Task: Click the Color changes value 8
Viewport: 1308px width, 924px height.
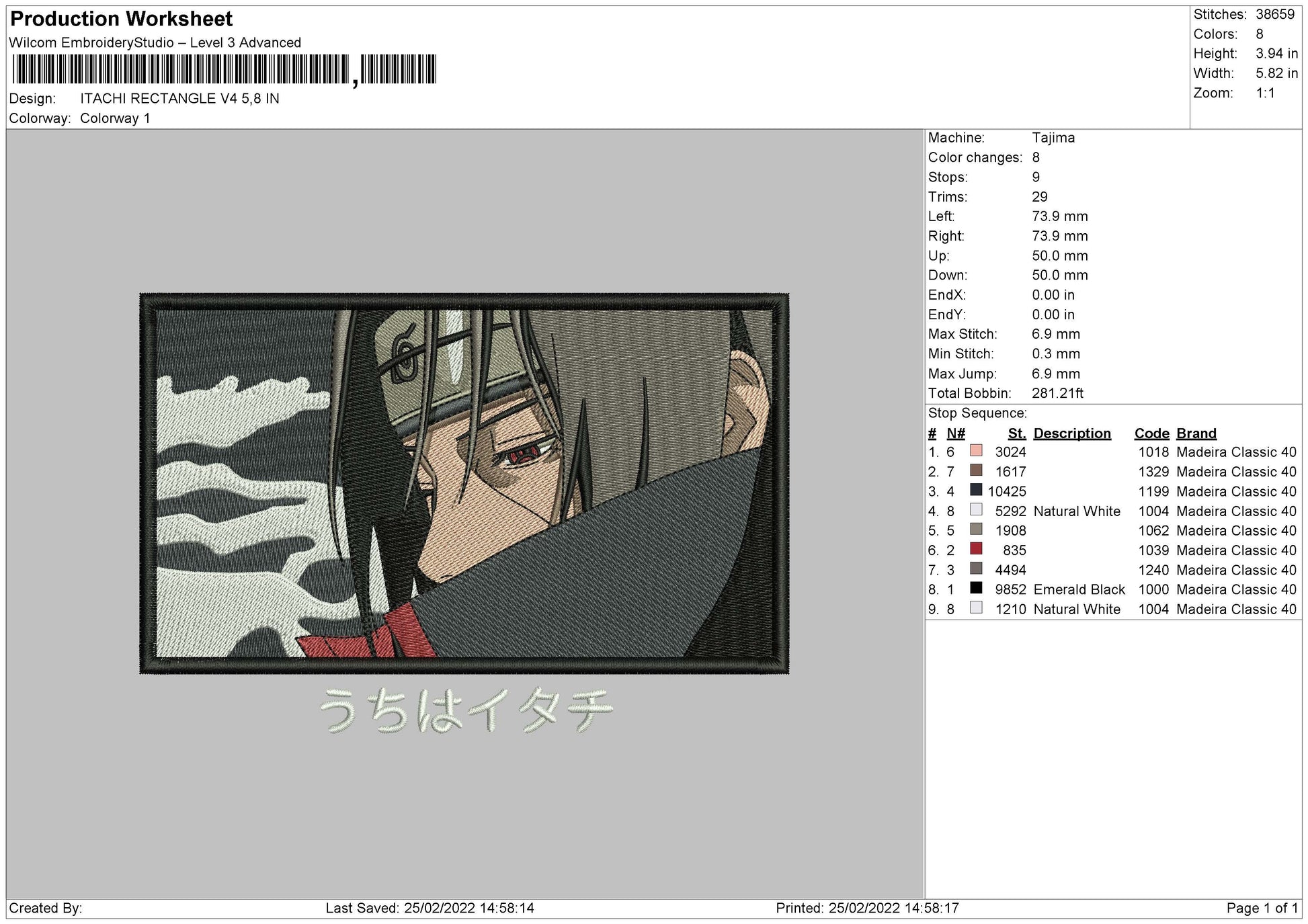Action: [x=1036, y=157]
